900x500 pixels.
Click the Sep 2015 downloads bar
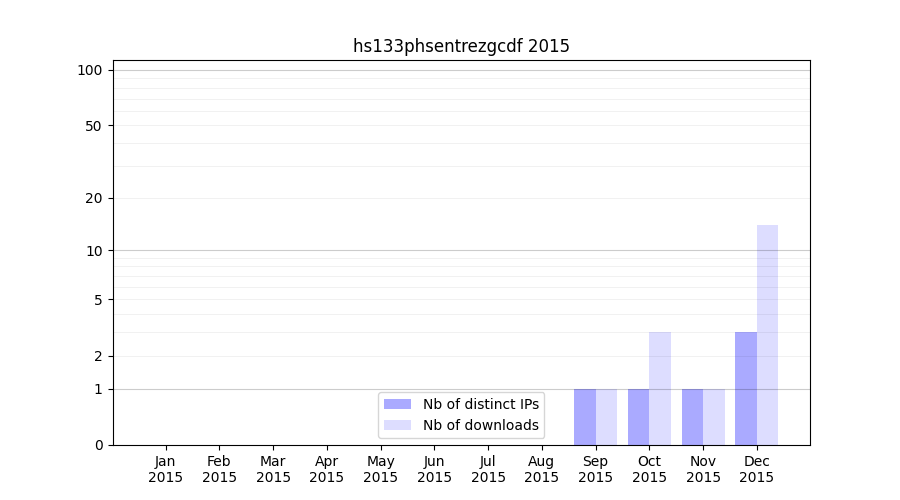click(606, 417)
